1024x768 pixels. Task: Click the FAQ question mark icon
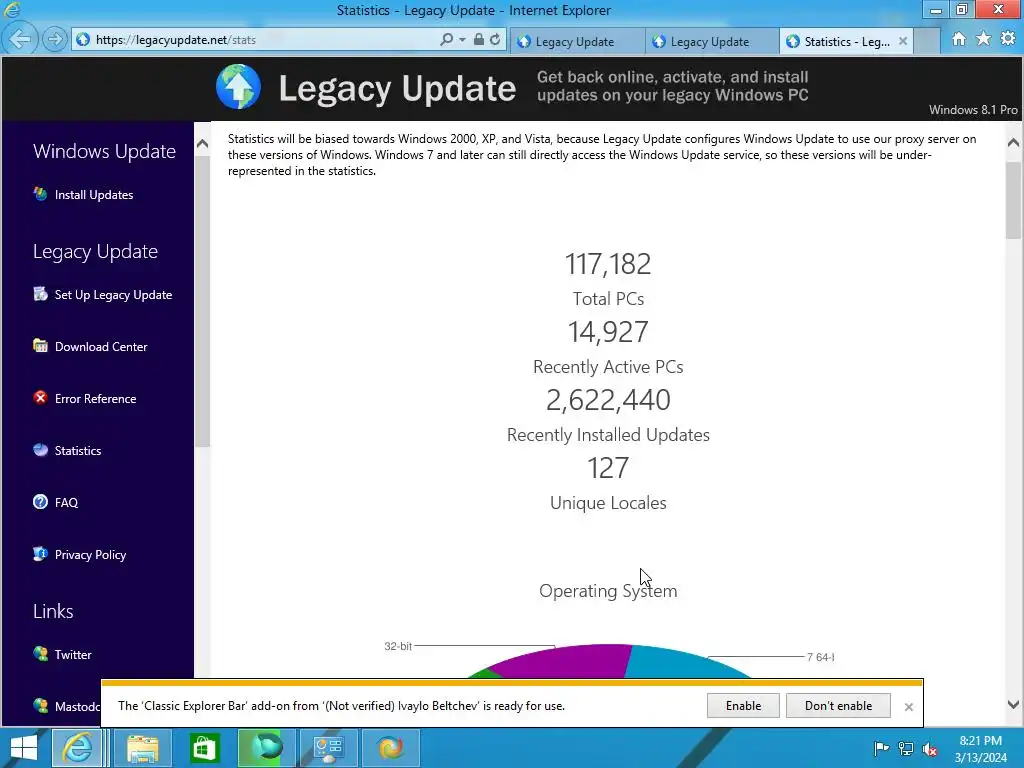pos(40,502)
